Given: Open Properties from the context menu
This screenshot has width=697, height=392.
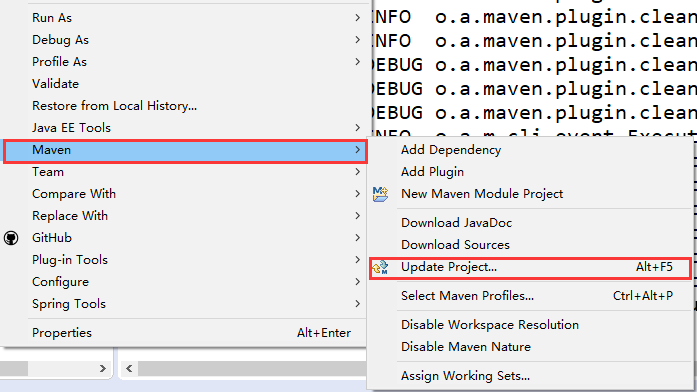Looking at the screenshot, I should [184, 333].
